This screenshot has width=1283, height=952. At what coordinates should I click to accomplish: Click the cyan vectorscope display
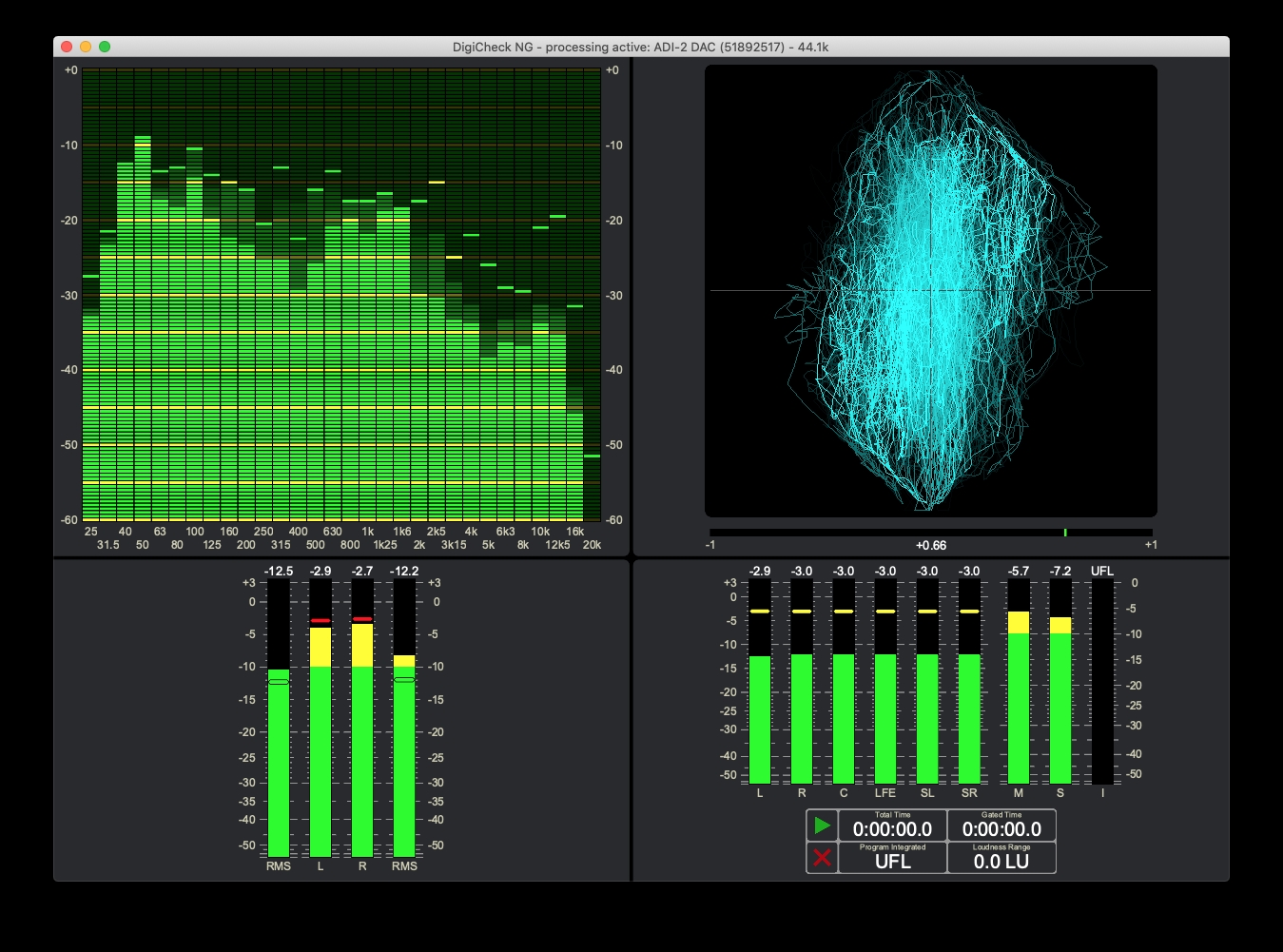[x=930, y=291]
